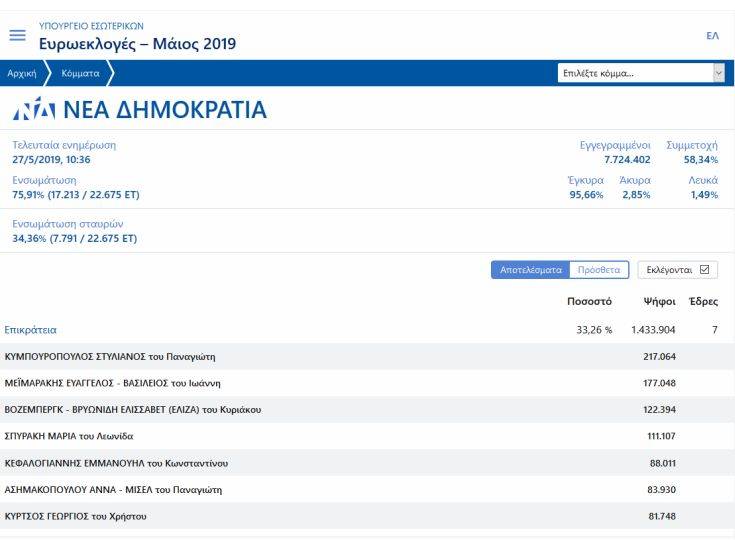Switch to the Αποτελέσματα tab
The image size is (735, 540).
coord(530,269)
